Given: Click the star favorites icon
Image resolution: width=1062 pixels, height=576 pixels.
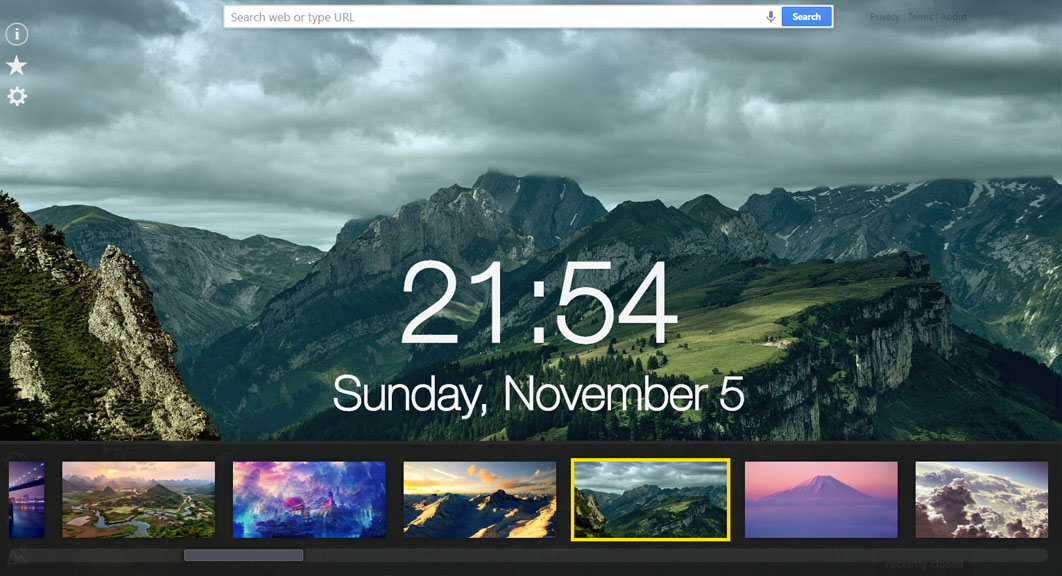Looking at the screenshot, I should (x=16, y=66).
